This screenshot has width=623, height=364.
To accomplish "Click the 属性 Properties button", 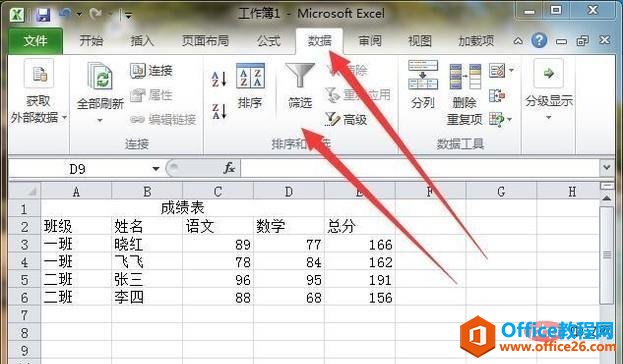I will 151,95.
